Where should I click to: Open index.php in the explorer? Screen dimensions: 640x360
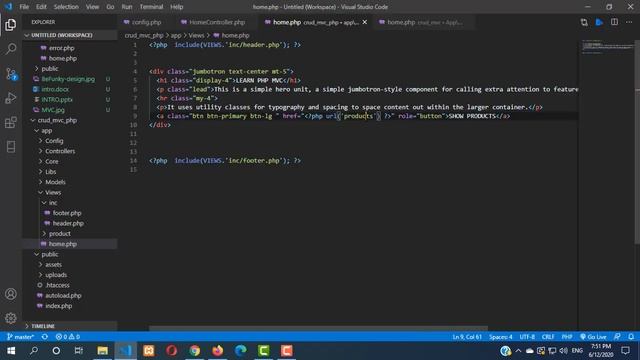[x=58, y=306]
